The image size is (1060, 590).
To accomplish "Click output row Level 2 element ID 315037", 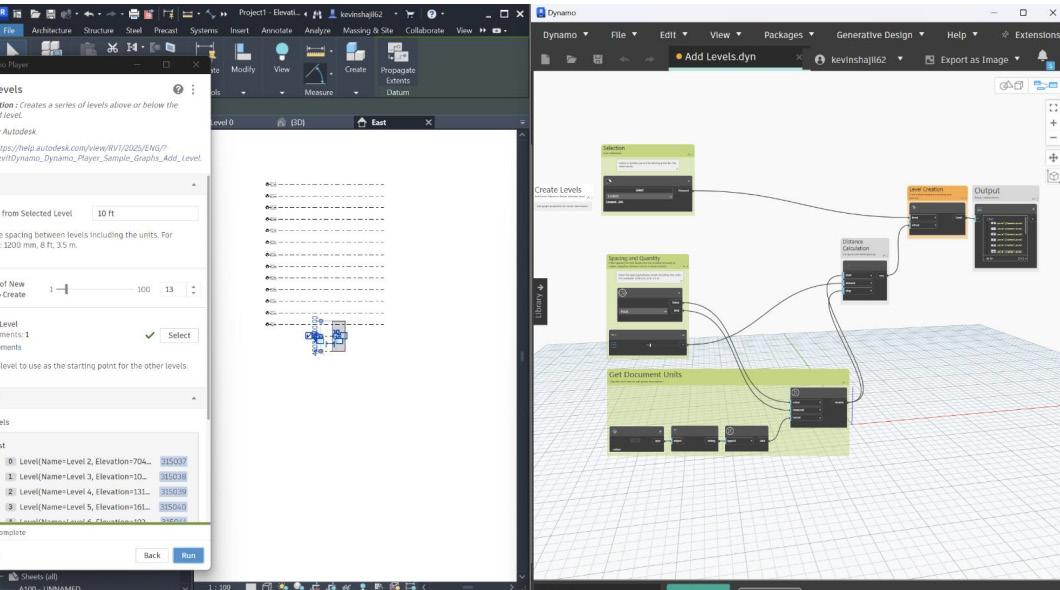I will pos(173,462).
